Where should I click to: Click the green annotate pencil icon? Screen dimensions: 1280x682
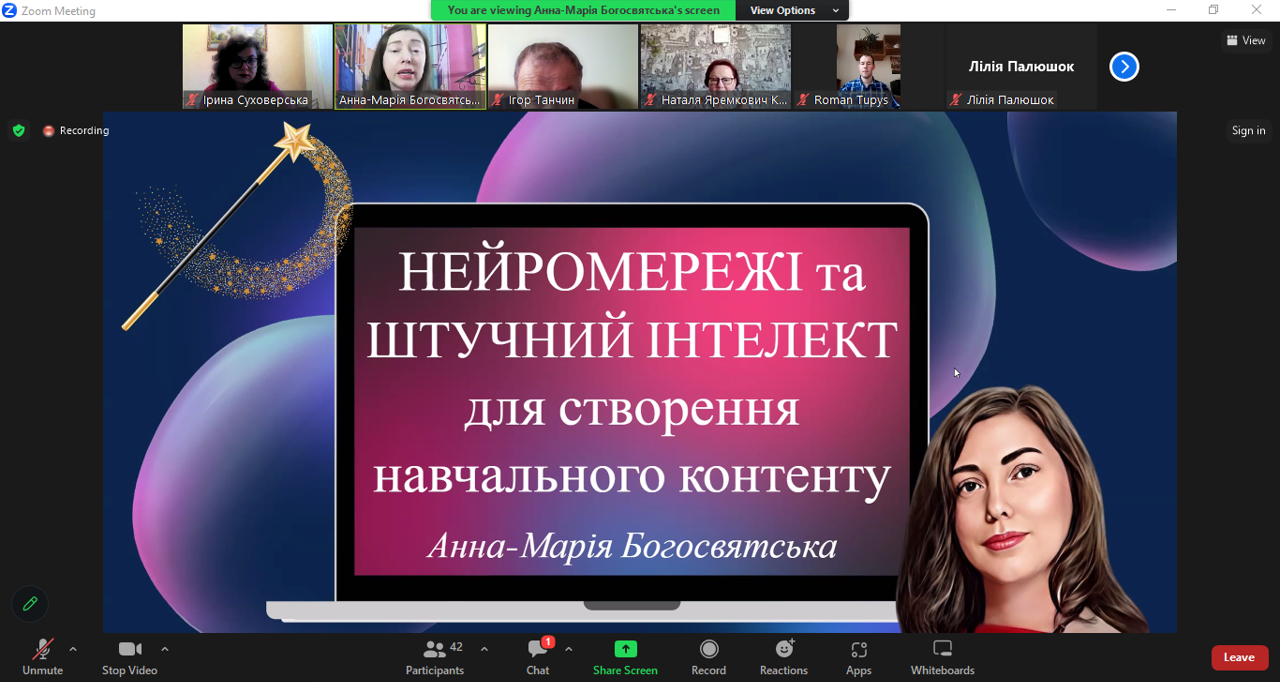[30, 604]
